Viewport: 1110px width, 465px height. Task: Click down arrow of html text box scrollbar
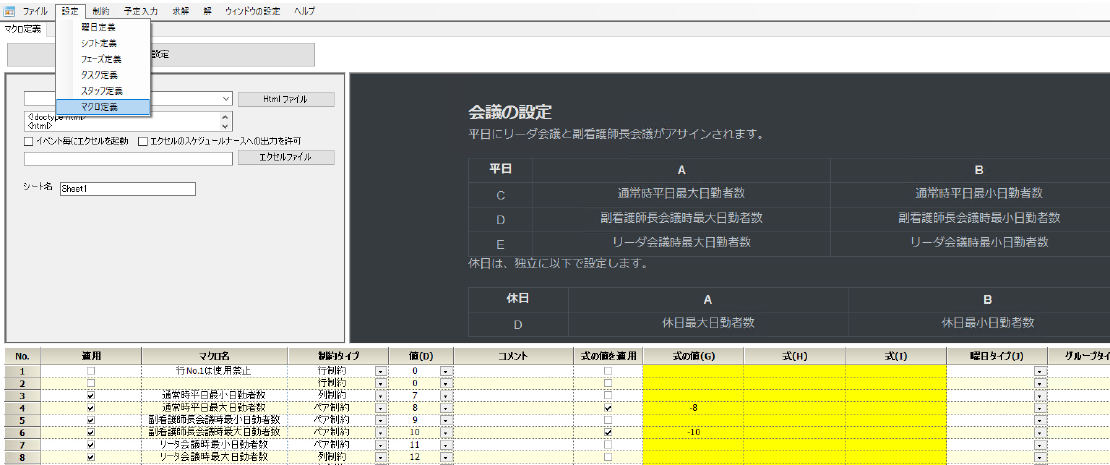(226, 125)
